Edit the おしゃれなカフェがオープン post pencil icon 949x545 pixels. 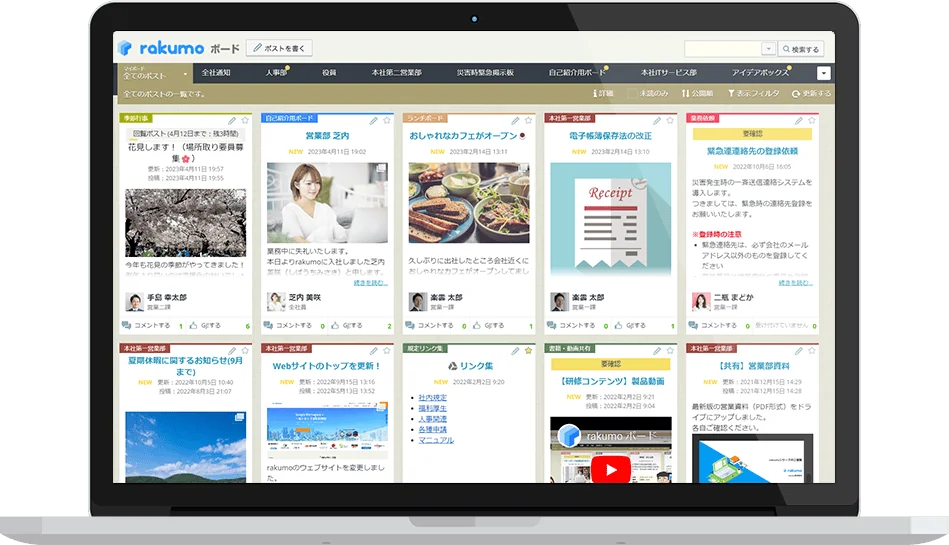pos(515,121)
